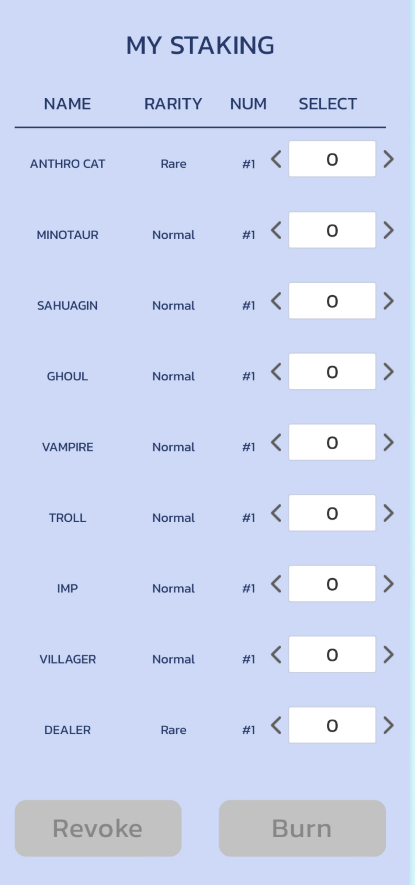Screen dimensions: 415x885
Task: Select the IMP quantity input field
Action: pos(332,584)
